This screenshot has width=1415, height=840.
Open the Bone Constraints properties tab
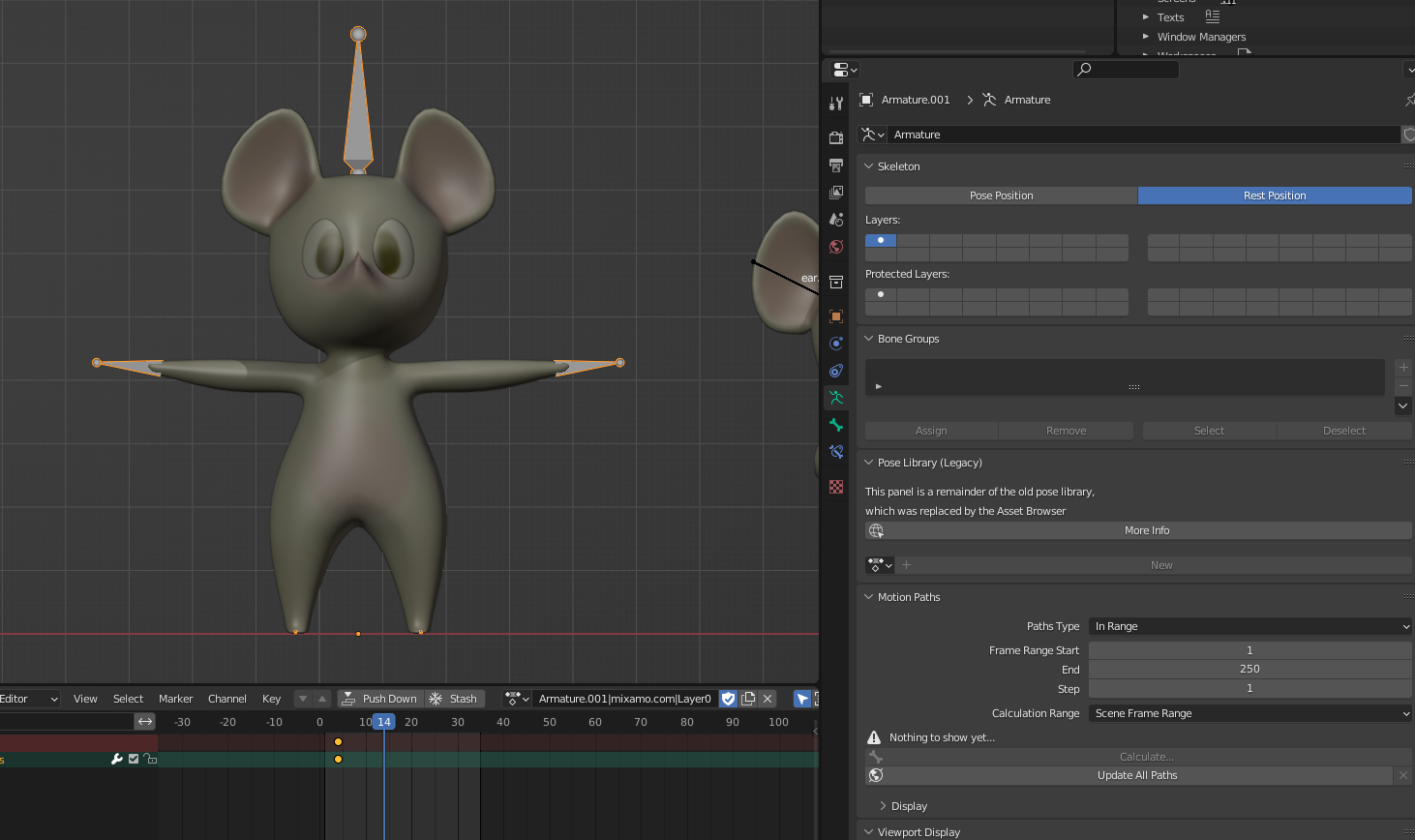836,452
